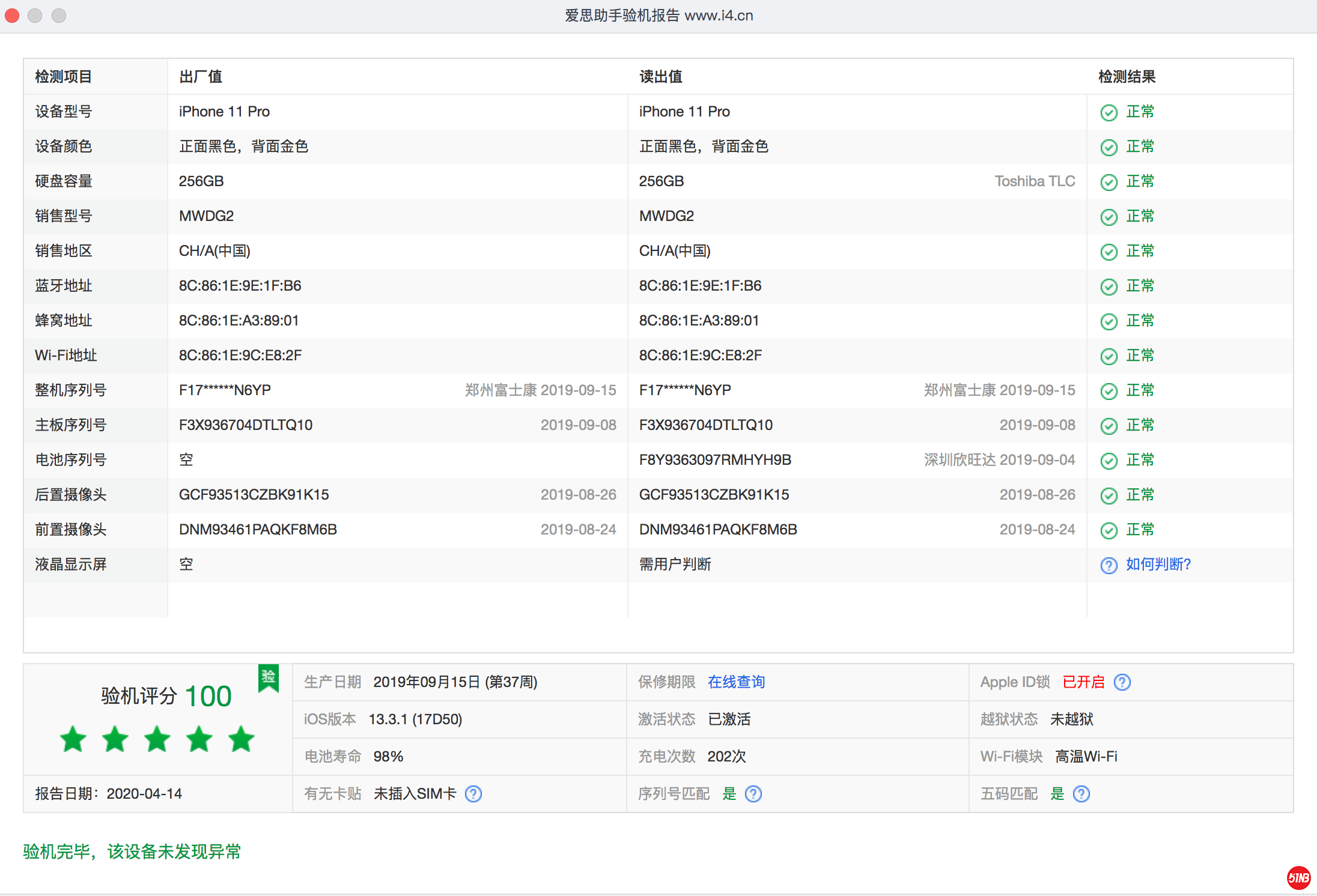Screen dimensions: 1317x896
Task: Select the 已开启 Apple ID lock status text
Action: [1083, 682]
